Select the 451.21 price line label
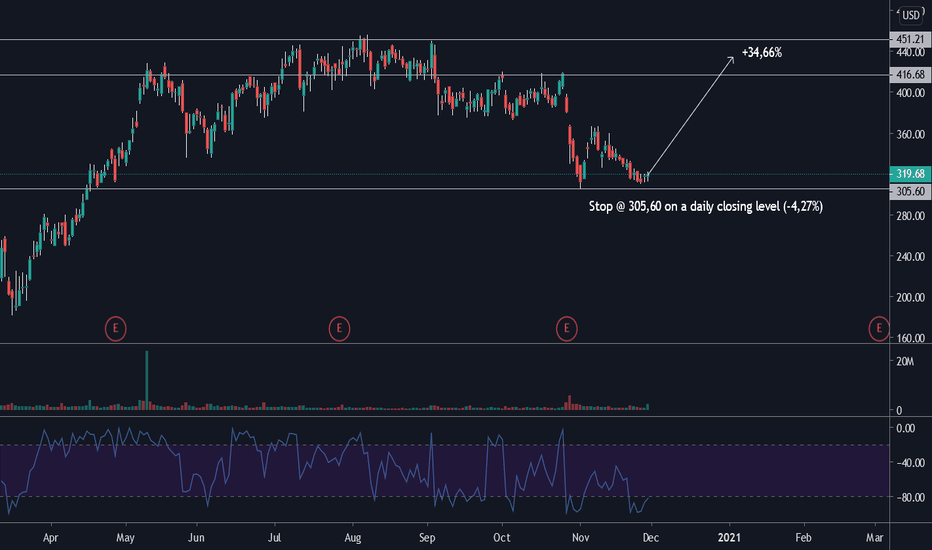The width and height of the screenshot is (932, 550). coord(910,39)
